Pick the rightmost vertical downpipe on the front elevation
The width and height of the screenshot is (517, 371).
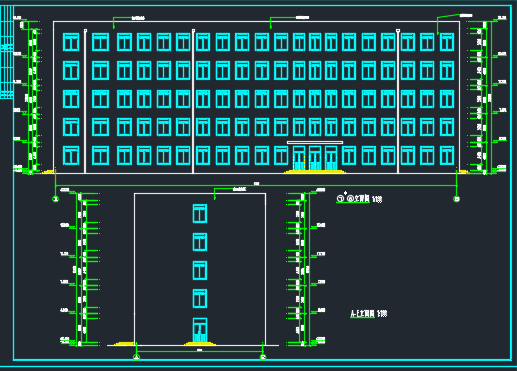pyautogui.click(x=398, y=101)
